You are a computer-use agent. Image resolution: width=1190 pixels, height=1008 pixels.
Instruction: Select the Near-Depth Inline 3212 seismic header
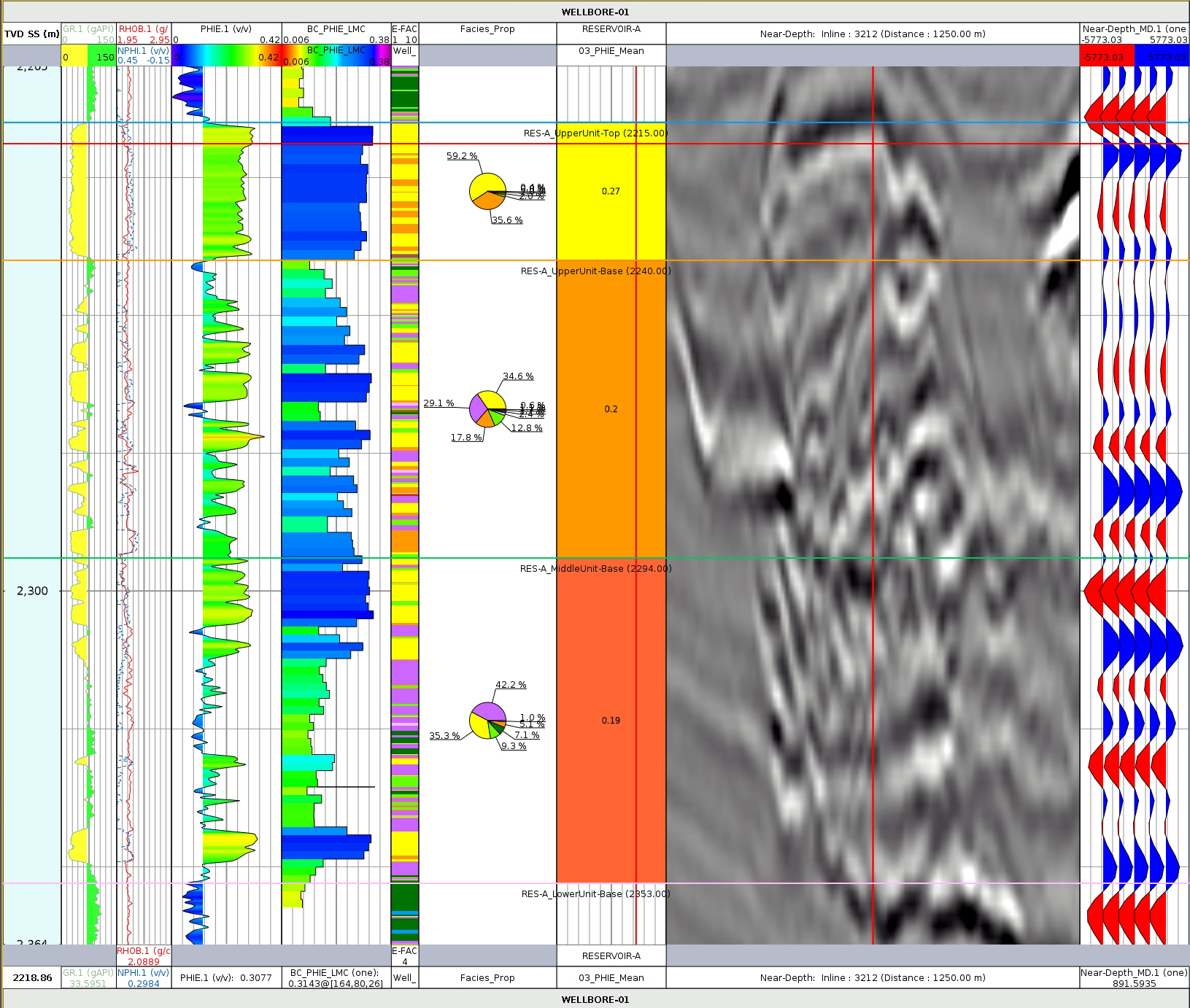tap(872, 34)
